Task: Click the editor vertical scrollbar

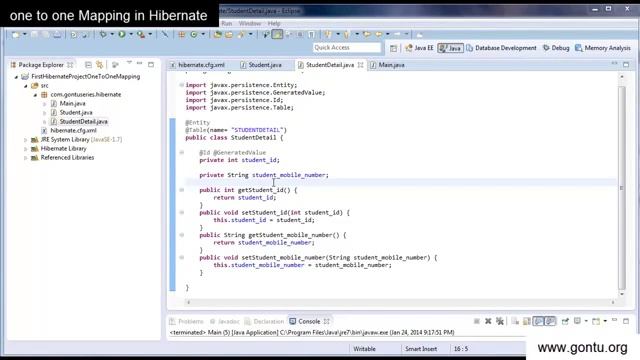Action: pyautogui.click(x=622, y=188)
